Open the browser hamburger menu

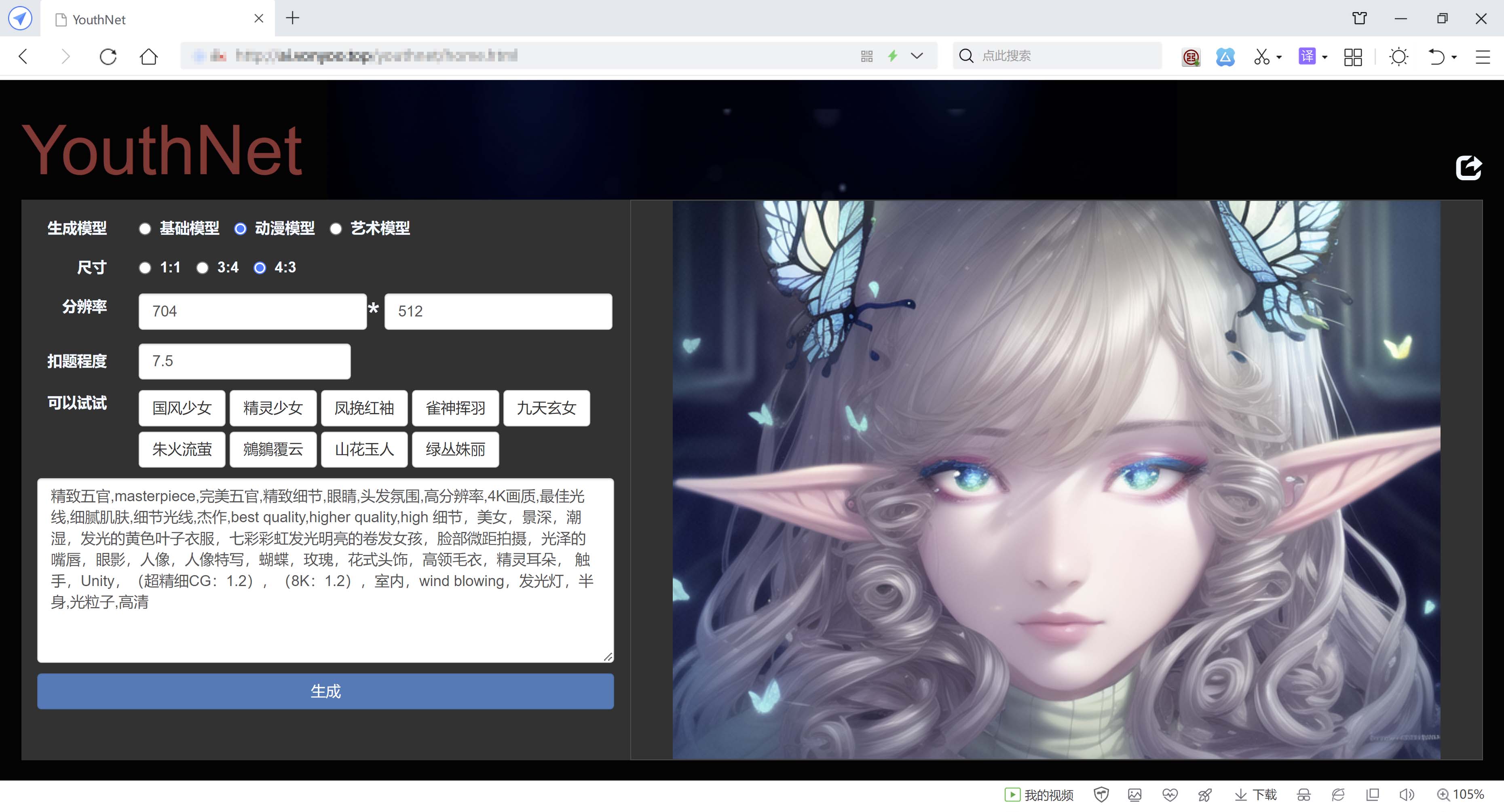(1483, 57)
